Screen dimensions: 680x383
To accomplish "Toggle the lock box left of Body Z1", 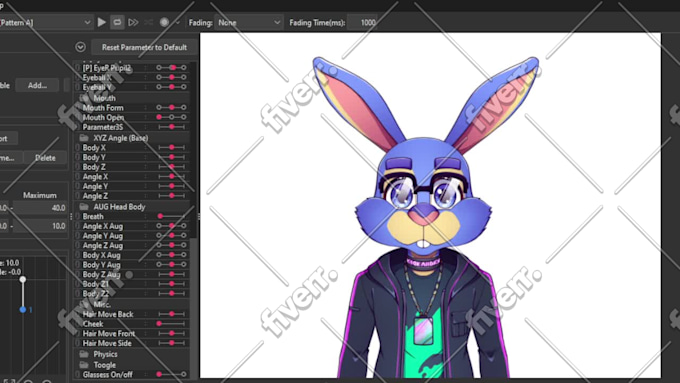I will [x=78, y=284].
